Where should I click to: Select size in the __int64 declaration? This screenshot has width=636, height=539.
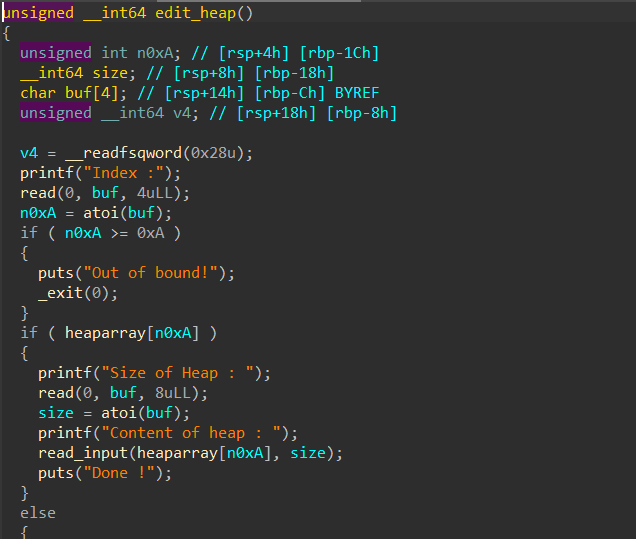(x=110, y=73)
